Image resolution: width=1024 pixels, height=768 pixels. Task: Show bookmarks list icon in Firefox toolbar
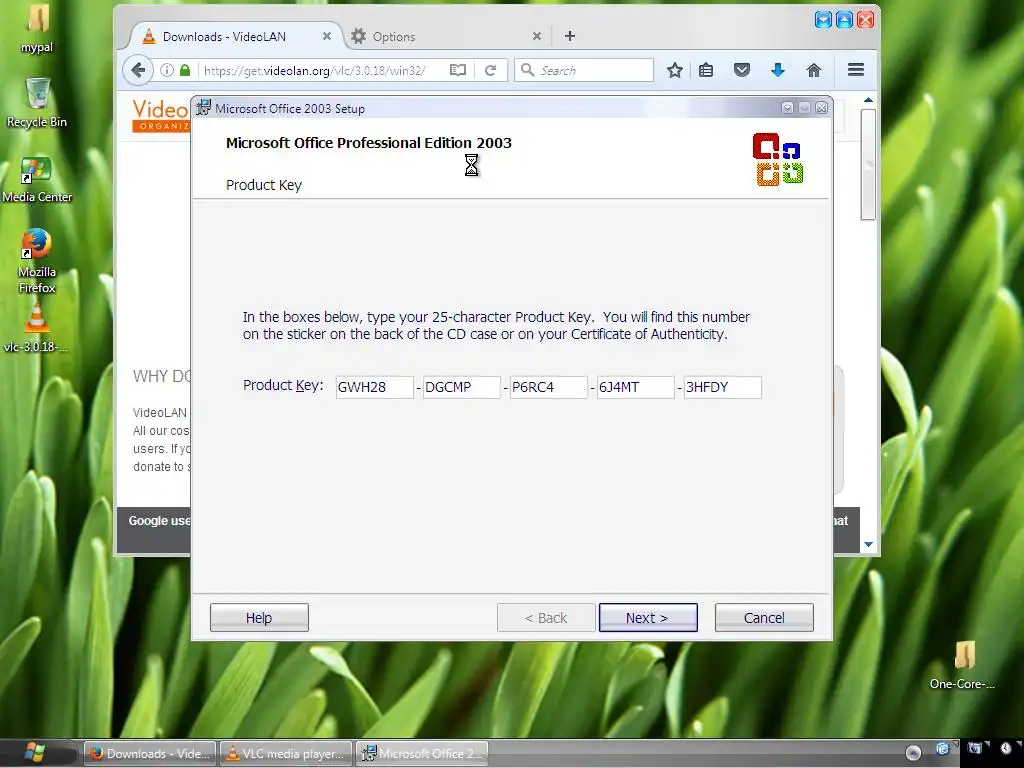(x=706, y=70)
